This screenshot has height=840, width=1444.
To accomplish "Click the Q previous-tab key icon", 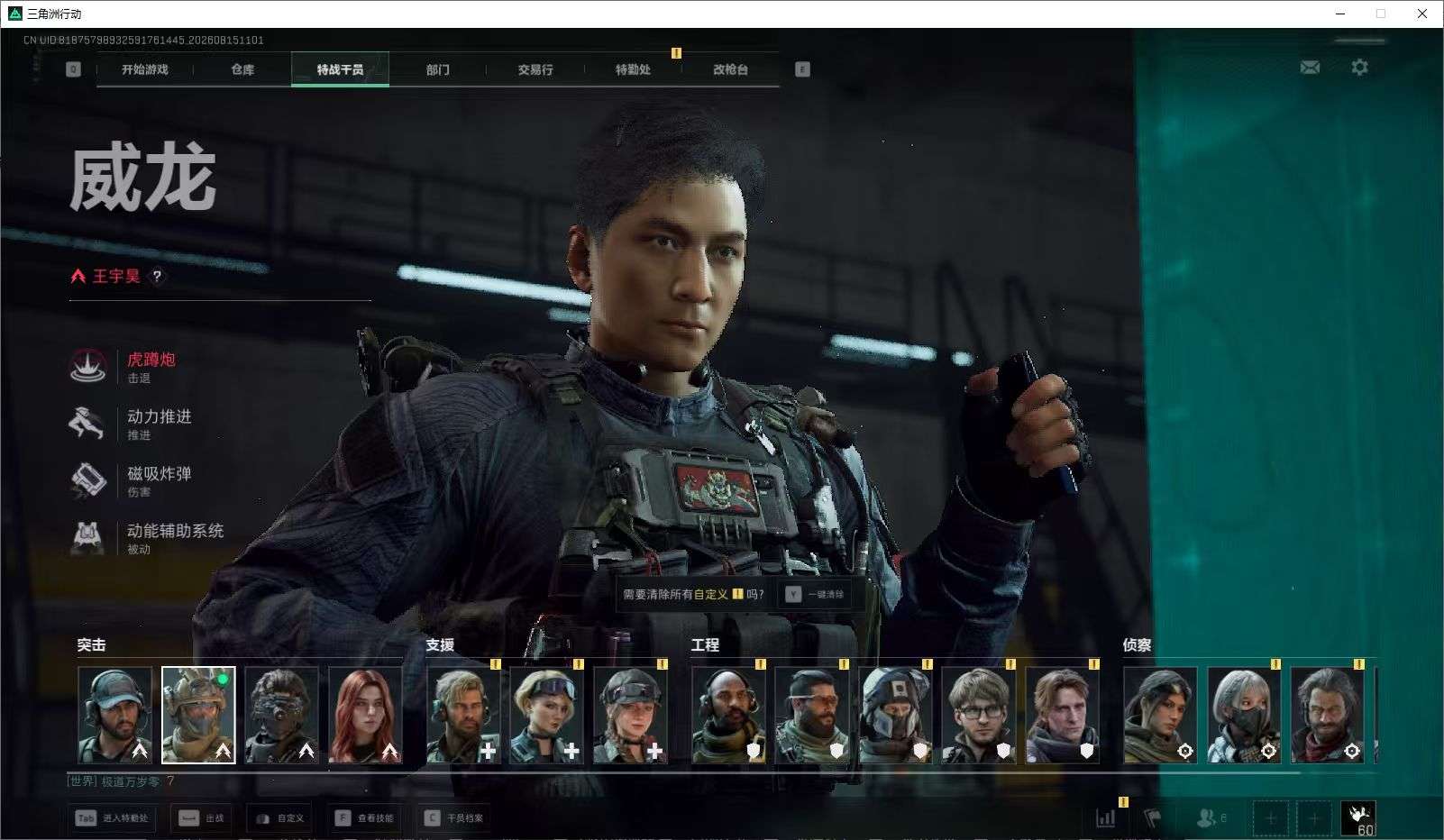I will [74, 69].
